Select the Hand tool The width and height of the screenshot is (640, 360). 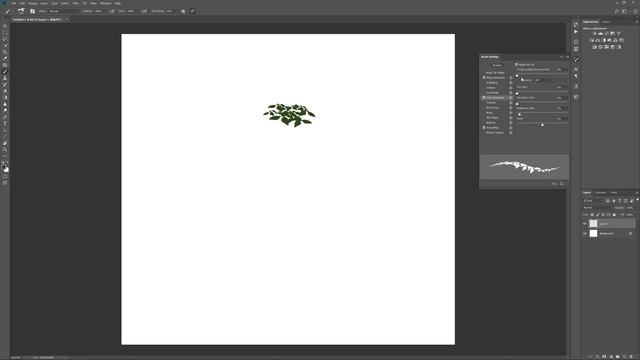[x=5, y=143]
